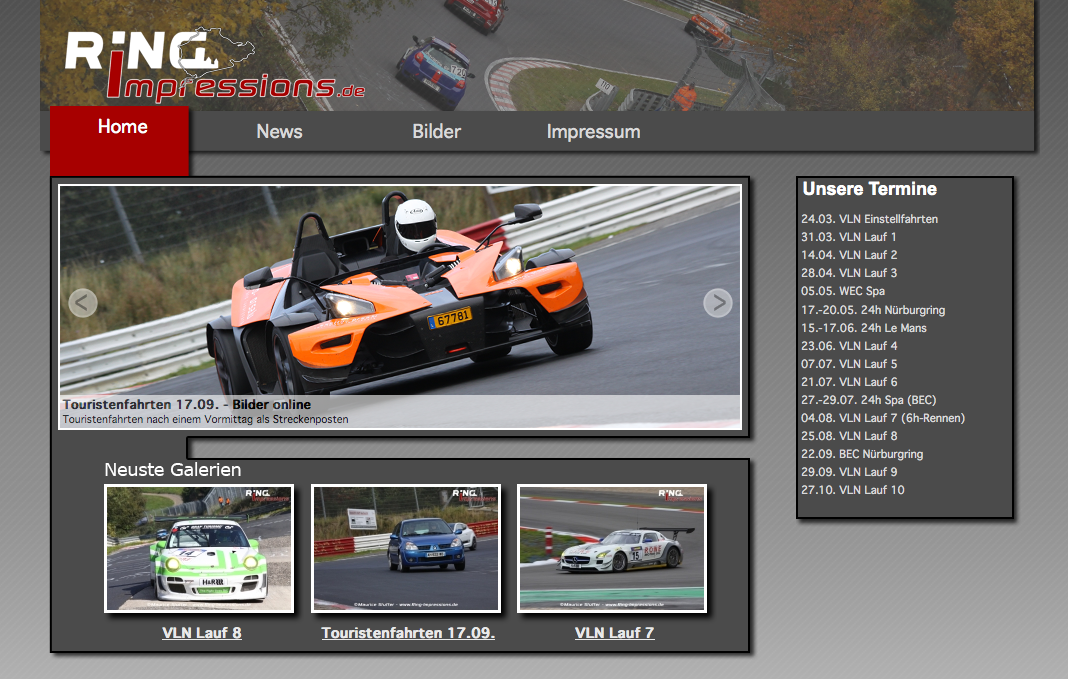Open the Touristenfahrten 17.09. gallery link
Viewport: 1068px width, 679px height.
click(408, 633)
